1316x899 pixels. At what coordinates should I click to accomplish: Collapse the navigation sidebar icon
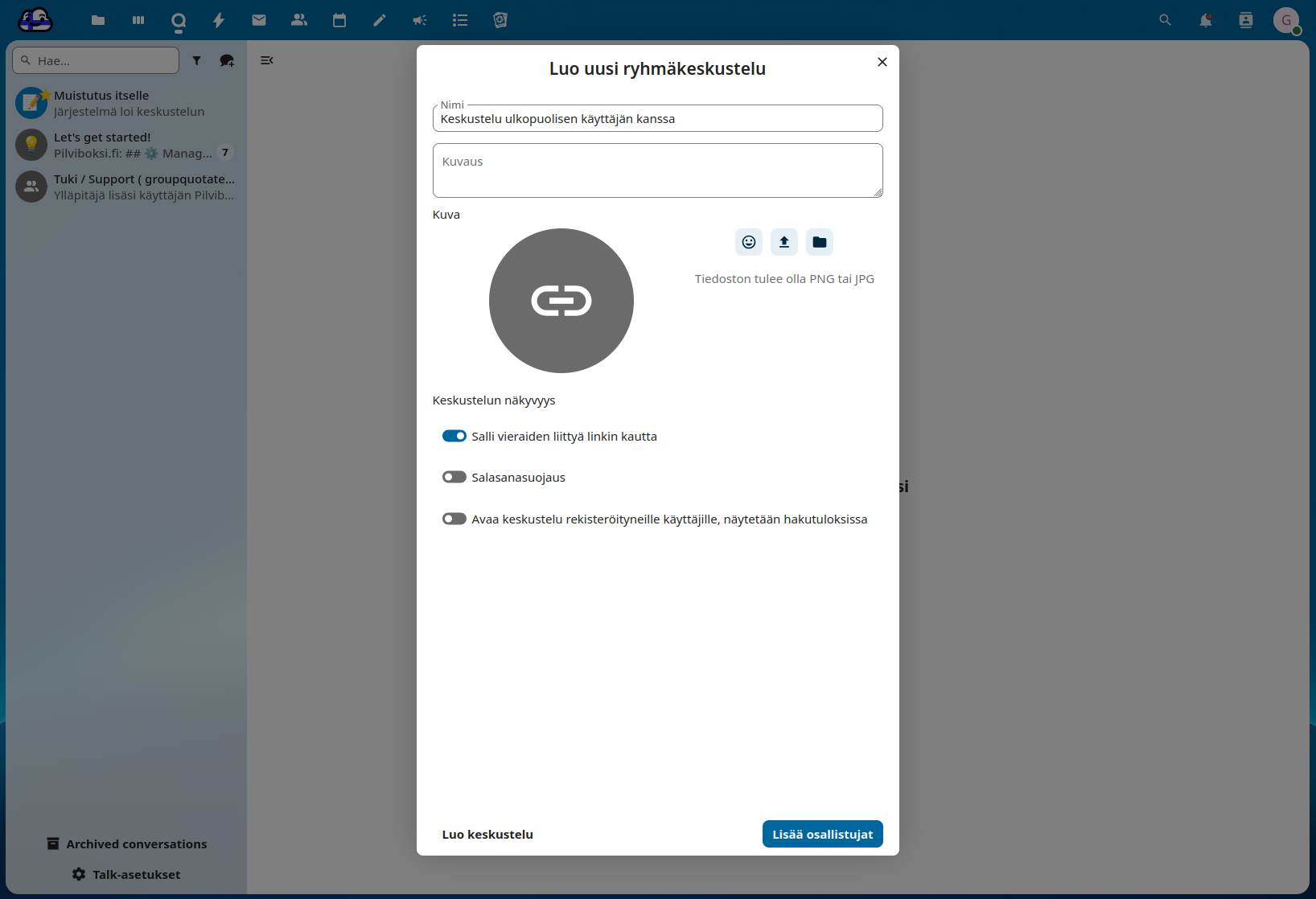click(267, 60)
